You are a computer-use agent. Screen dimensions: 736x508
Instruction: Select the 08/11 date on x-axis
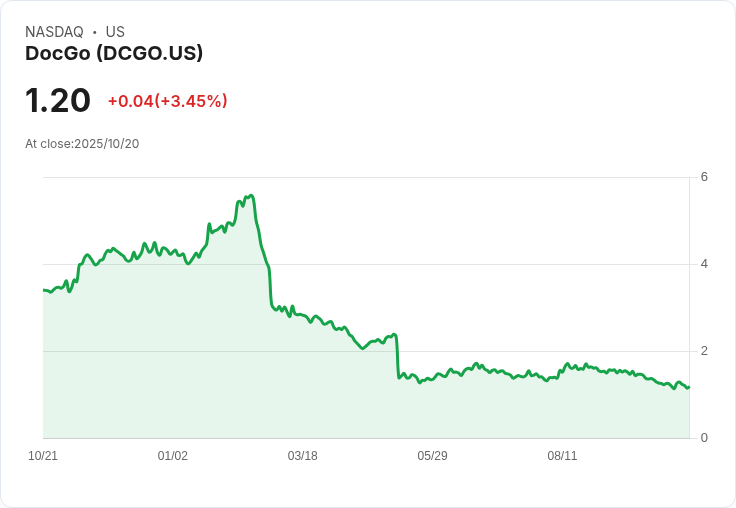(x=562, y=456)
